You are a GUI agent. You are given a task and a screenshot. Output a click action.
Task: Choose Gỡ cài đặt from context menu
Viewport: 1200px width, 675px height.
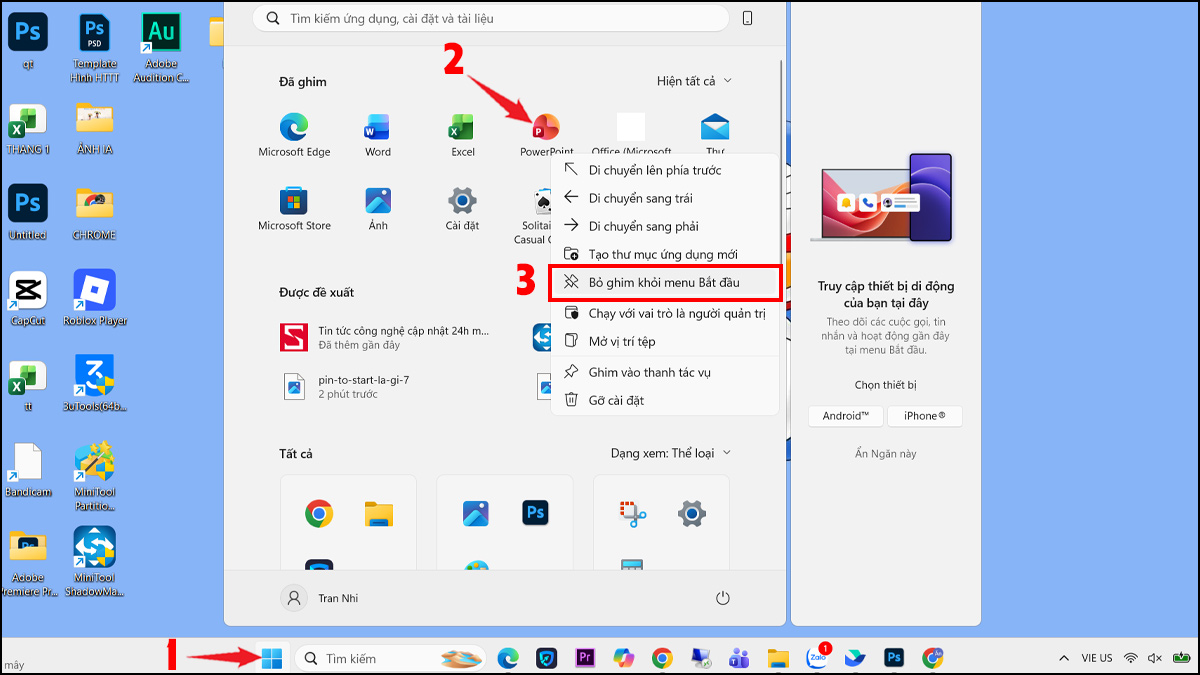[x=665, y=400]
